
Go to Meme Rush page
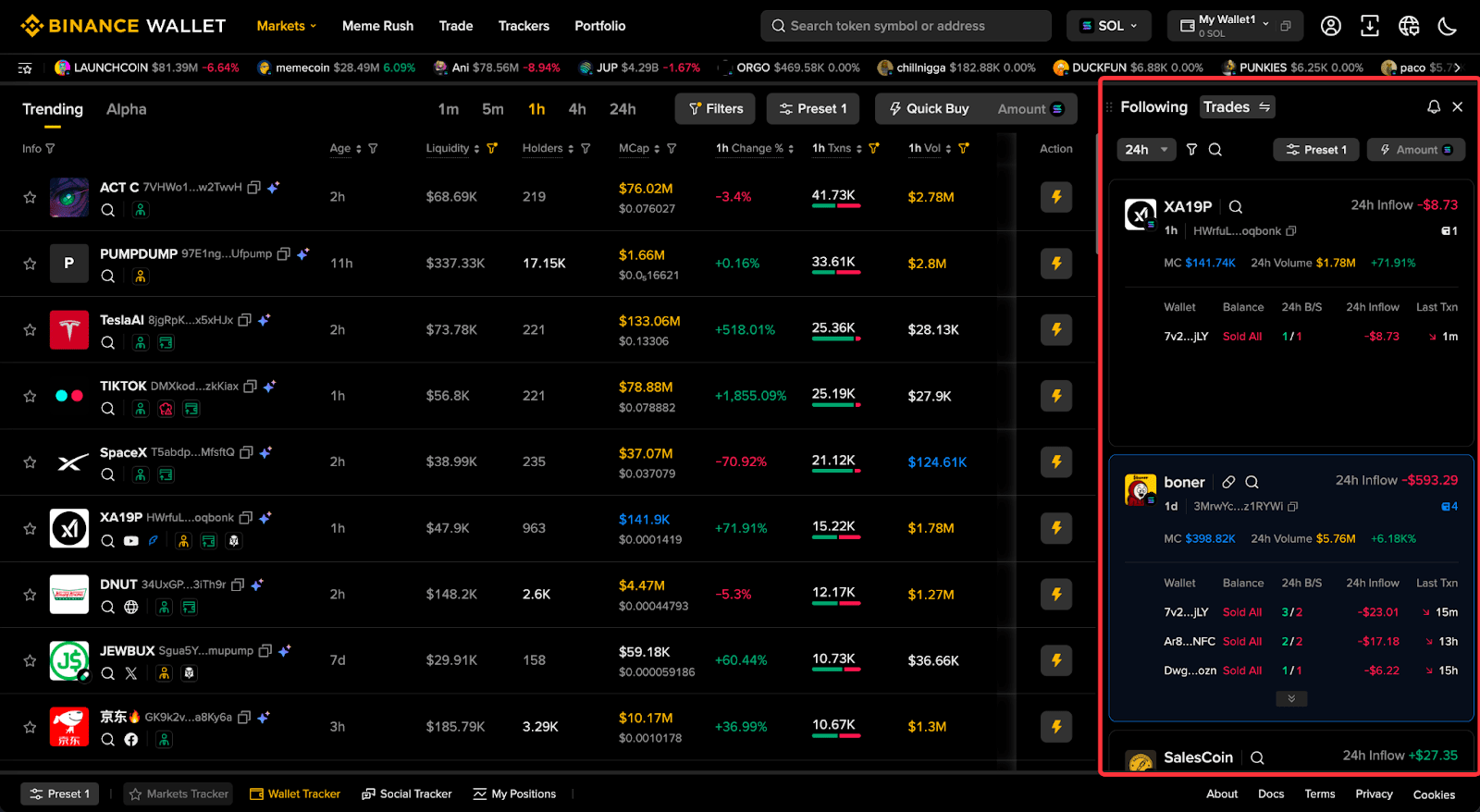point(377,26)
